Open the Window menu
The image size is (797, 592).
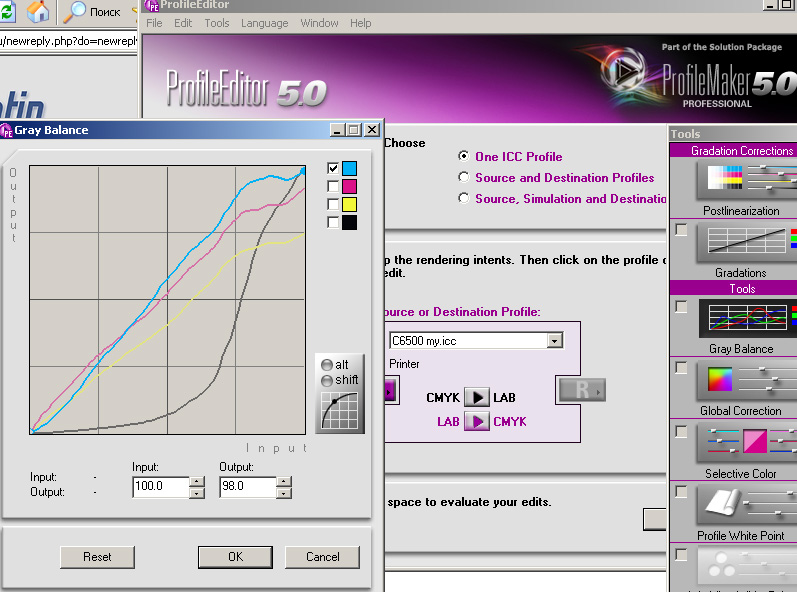pos(319,23)
